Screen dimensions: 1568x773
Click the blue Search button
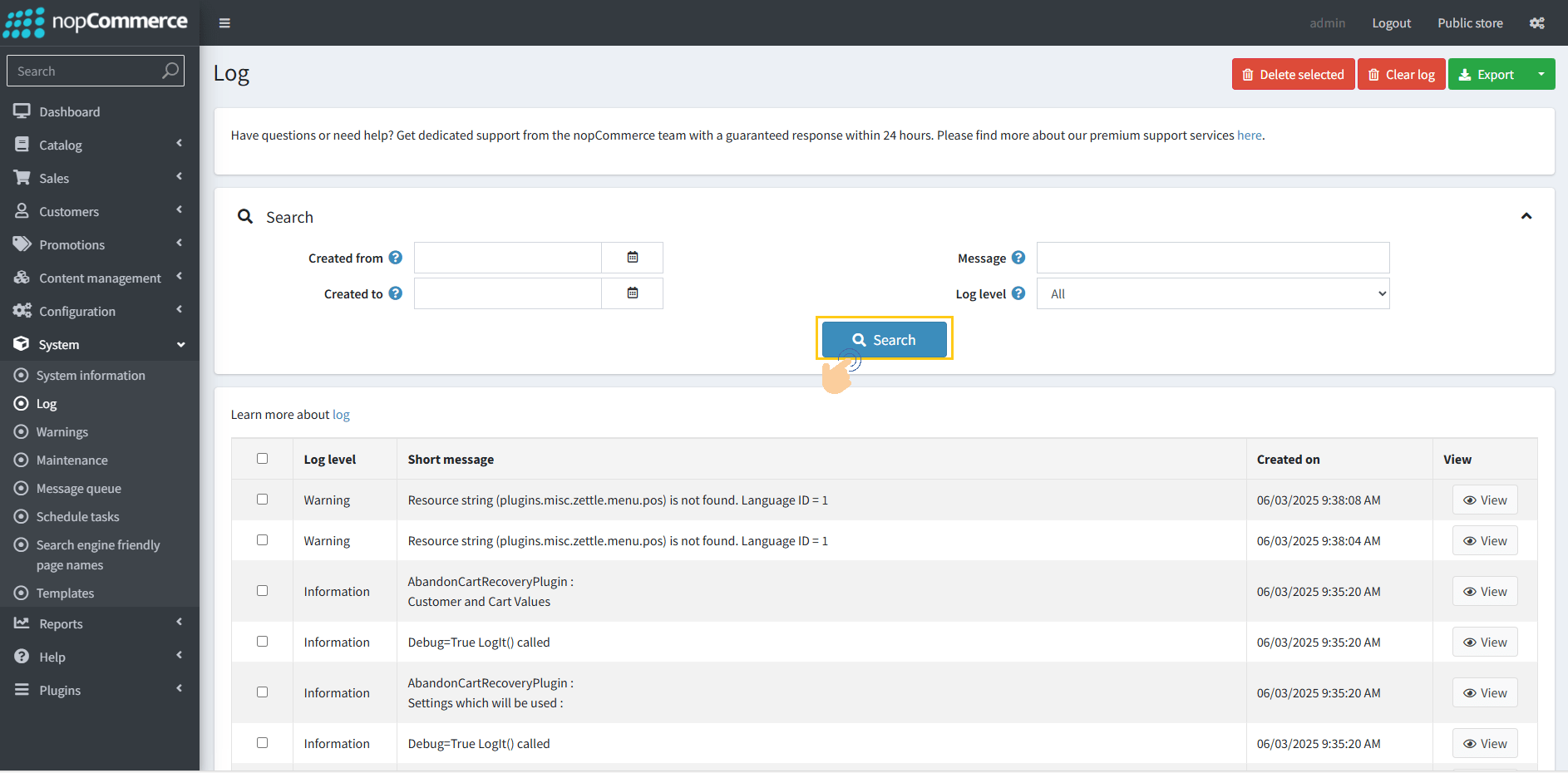point(884,340)
